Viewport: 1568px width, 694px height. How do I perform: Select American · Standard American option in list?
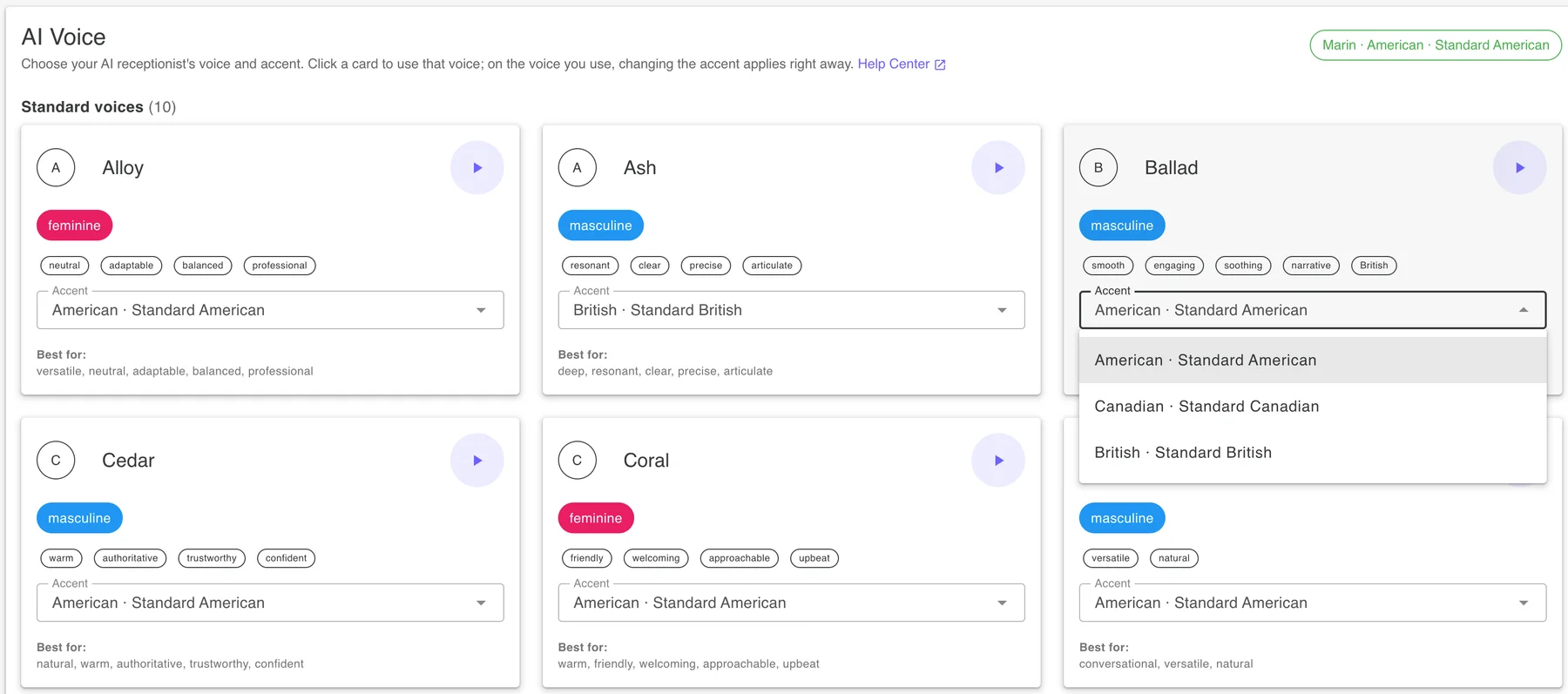pos(1313,360)
